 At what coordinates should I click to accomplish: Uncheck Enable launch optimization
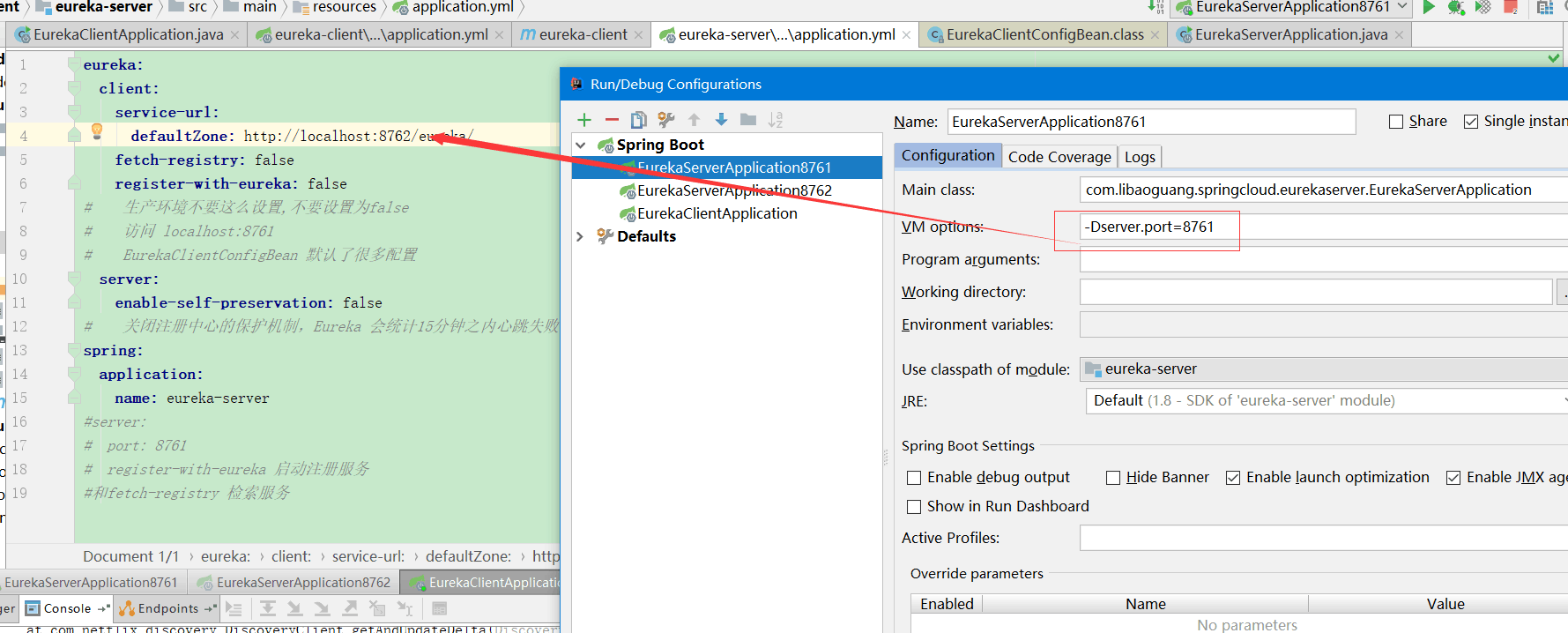click(1233, 478)
